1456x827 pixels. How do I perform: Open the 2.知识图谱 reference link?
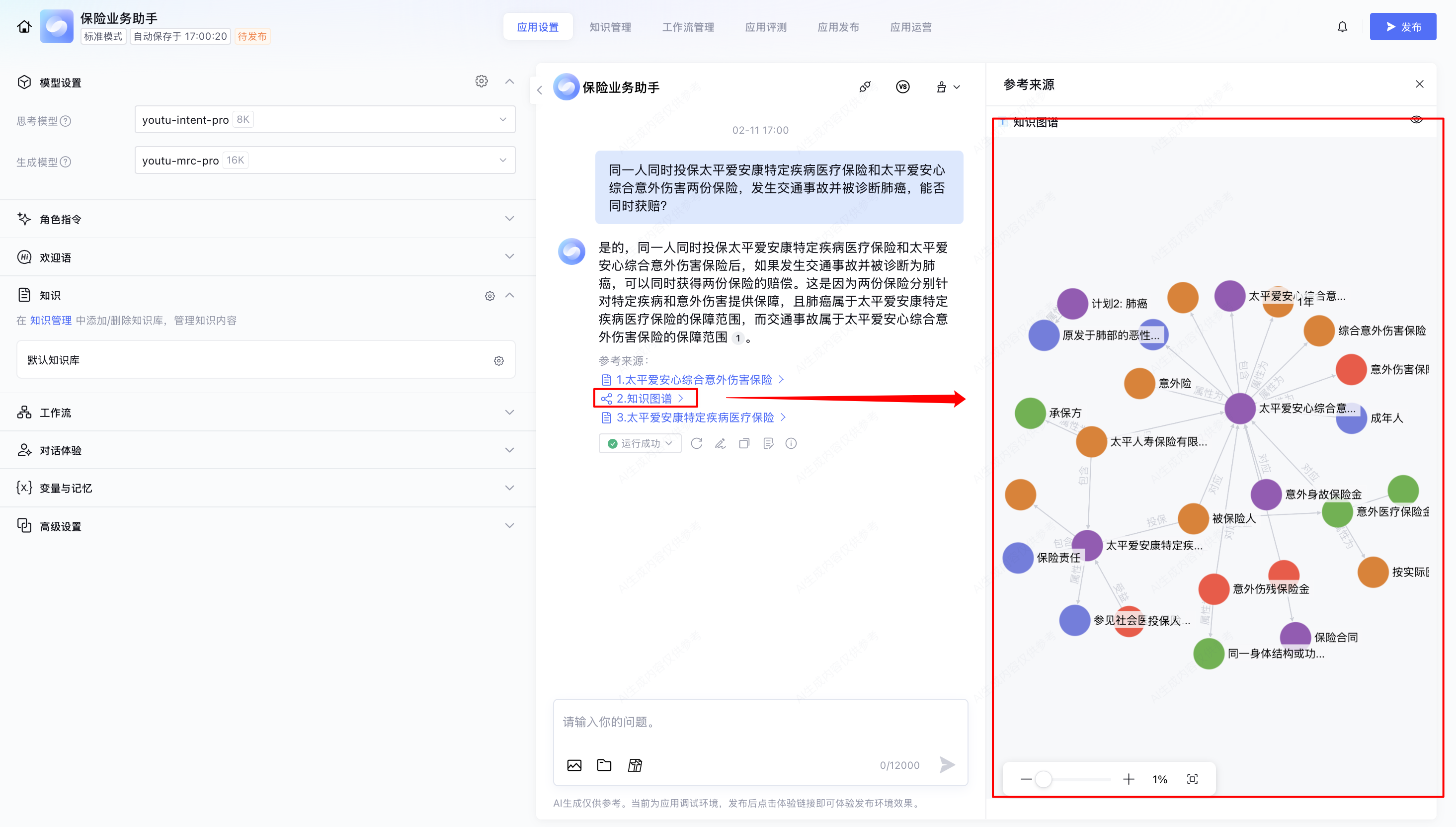[644, 398]
